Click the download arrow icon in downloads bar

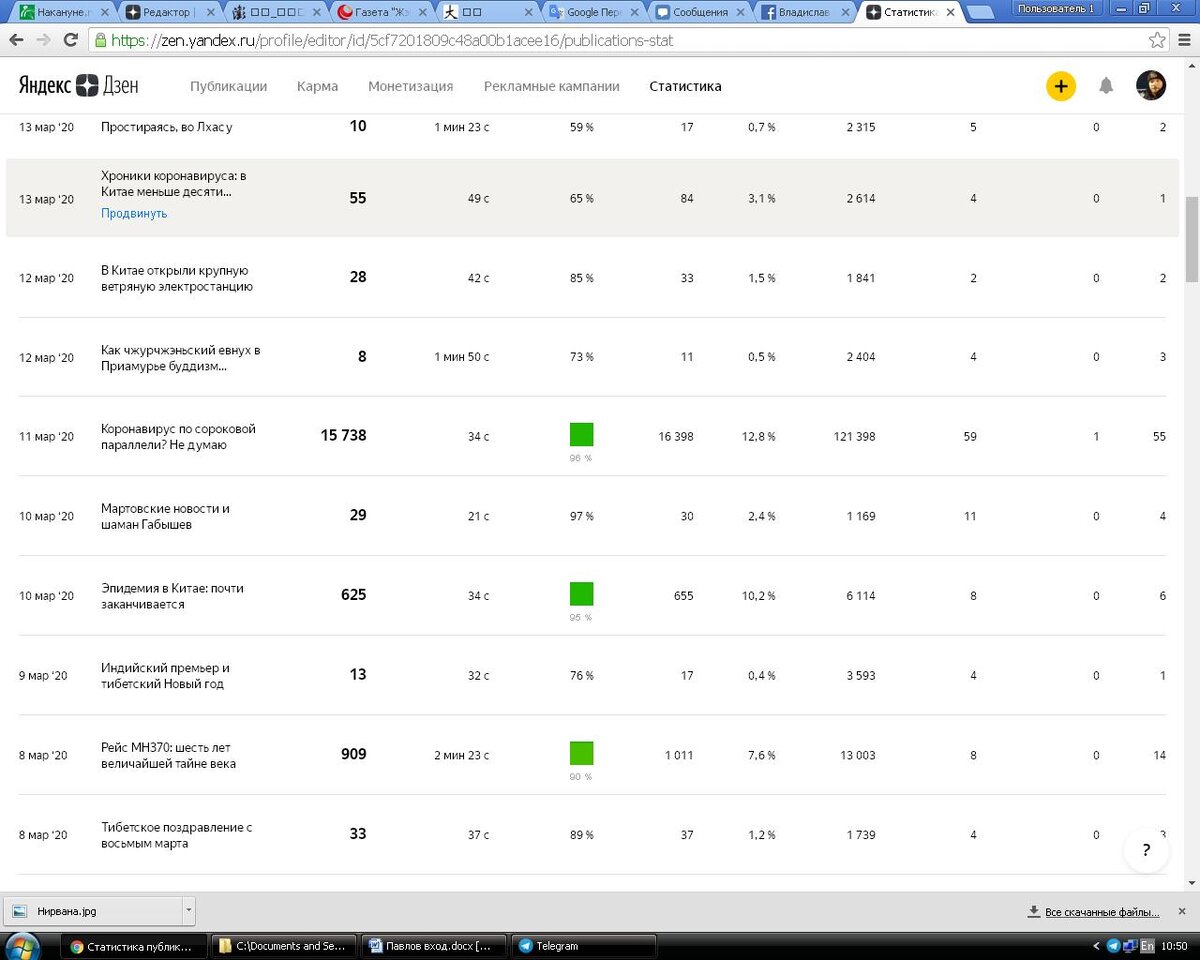point(1034,912)
